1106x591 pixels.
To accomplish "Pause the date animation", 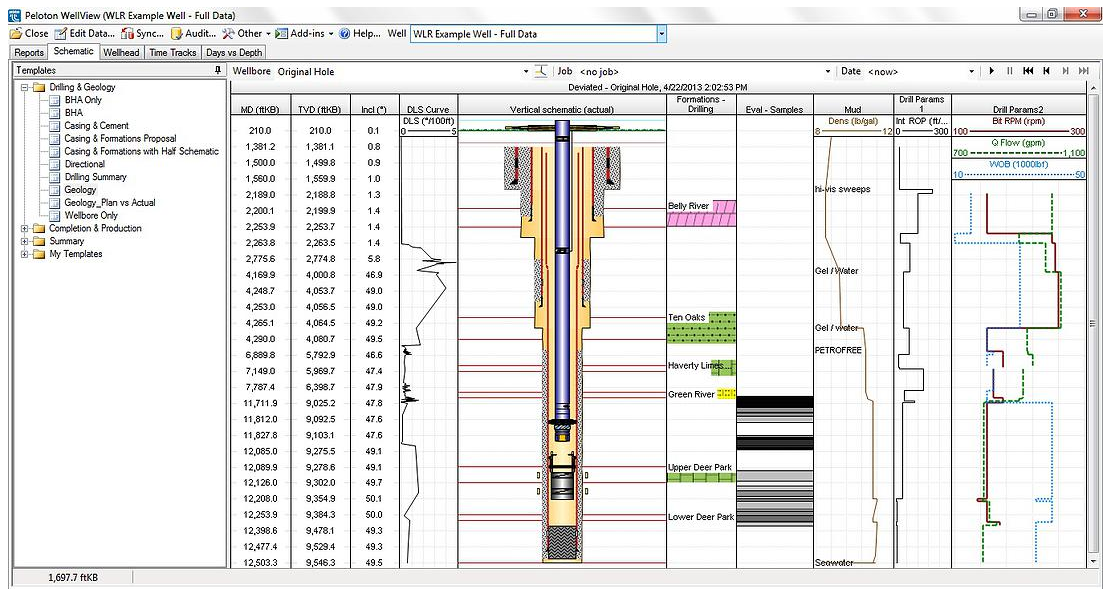I will [1009, 71].
